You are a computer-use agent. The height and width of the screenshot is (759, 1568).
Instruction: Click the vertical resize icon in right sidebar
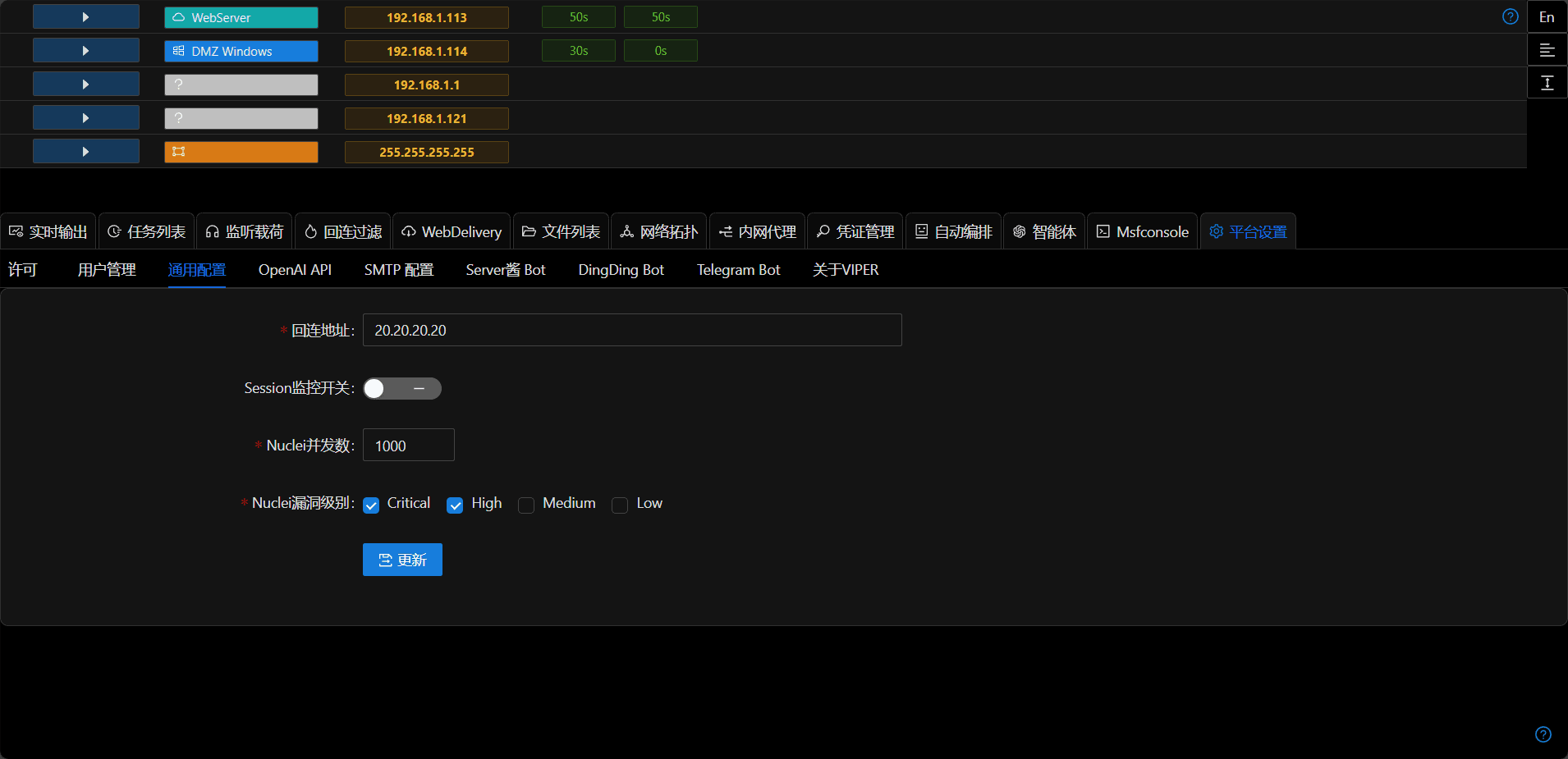pos(1547,83)
